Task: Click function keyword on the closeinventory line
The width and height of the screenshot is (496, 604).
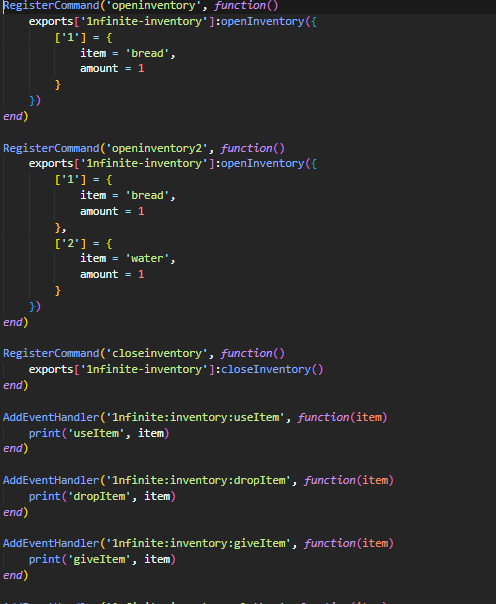Action: pos(246,353)
